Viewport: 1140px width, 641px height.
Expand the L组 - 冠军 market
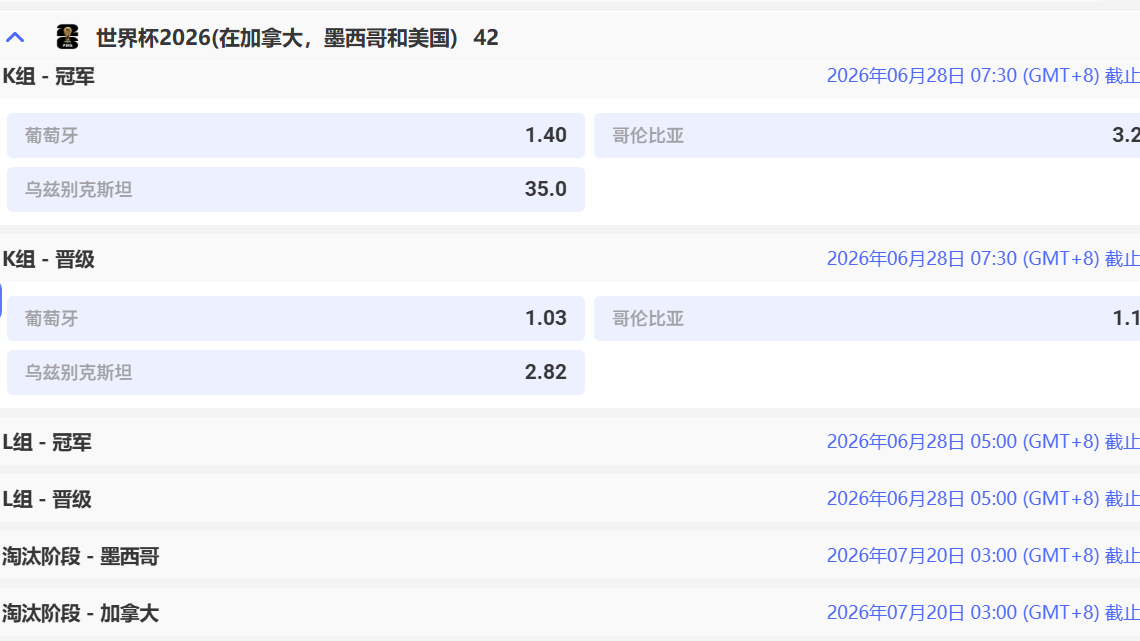pyautogui.click(x=47, y=442)
